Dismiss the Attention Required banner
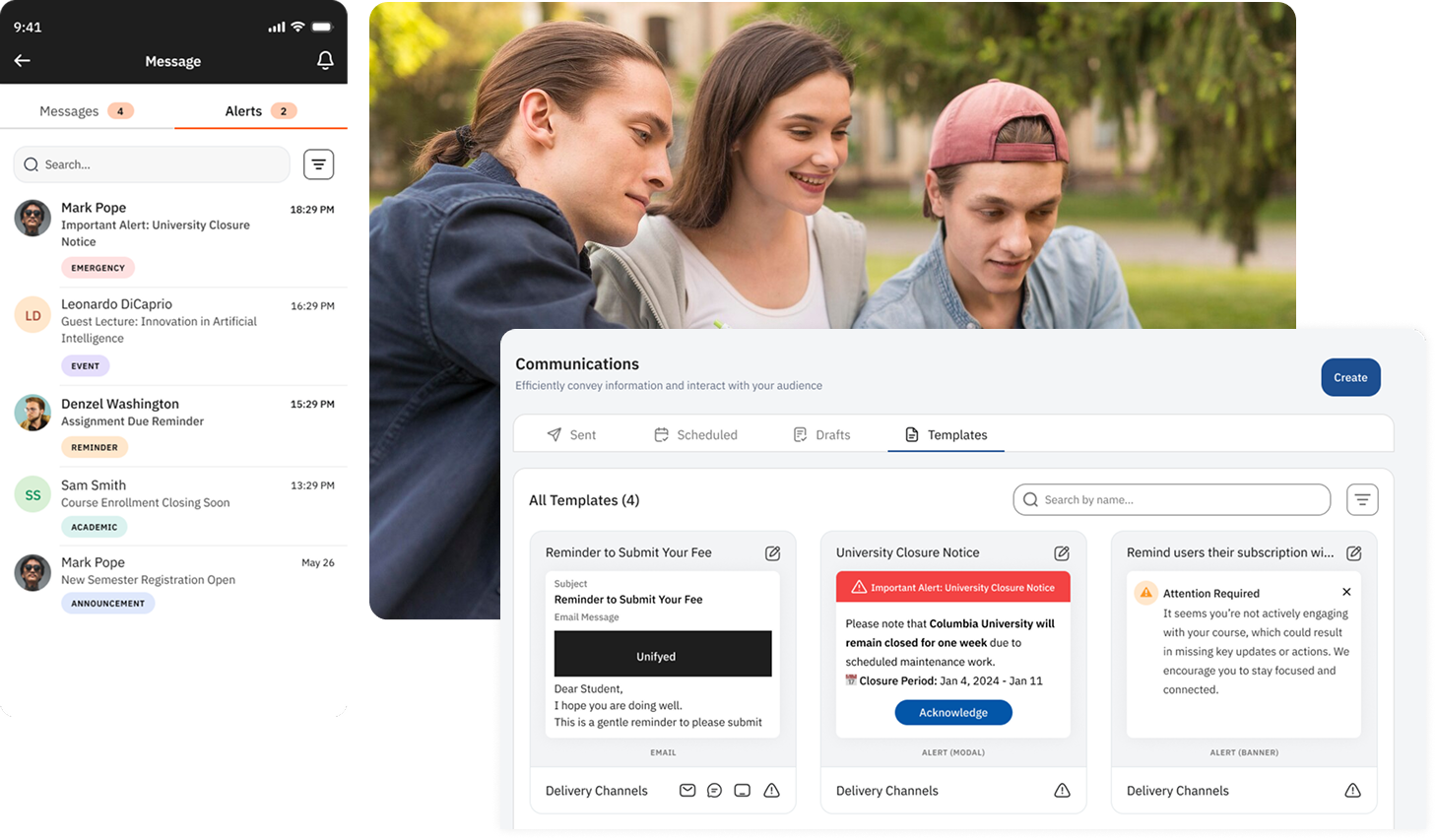Image resolution: width=1437 pixels, height=840 pixels. (x=1346, y=592)
